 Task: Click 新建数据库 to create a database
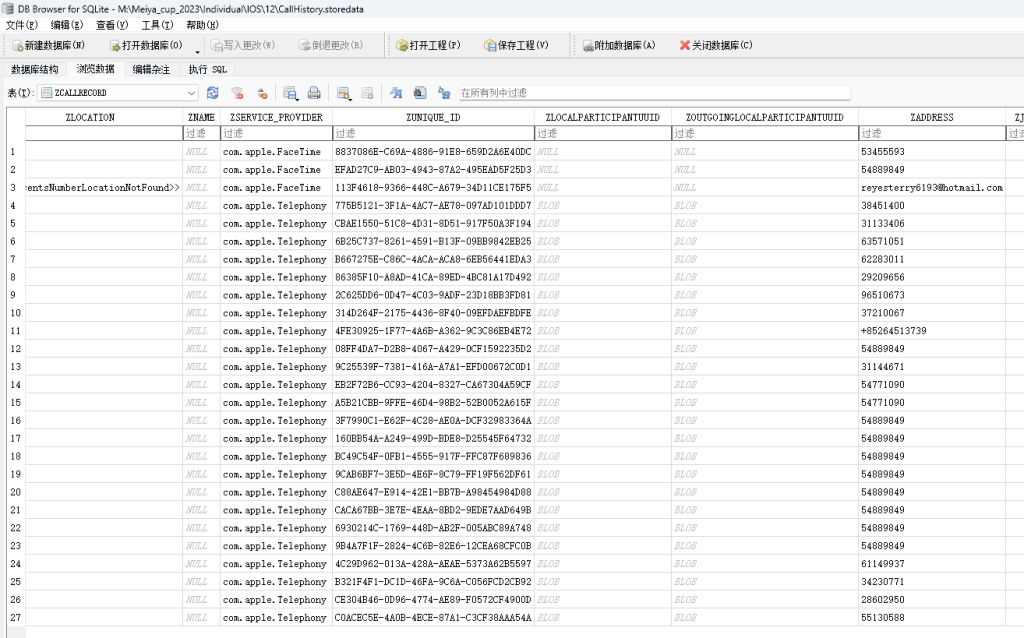click(x=48, y=45)
